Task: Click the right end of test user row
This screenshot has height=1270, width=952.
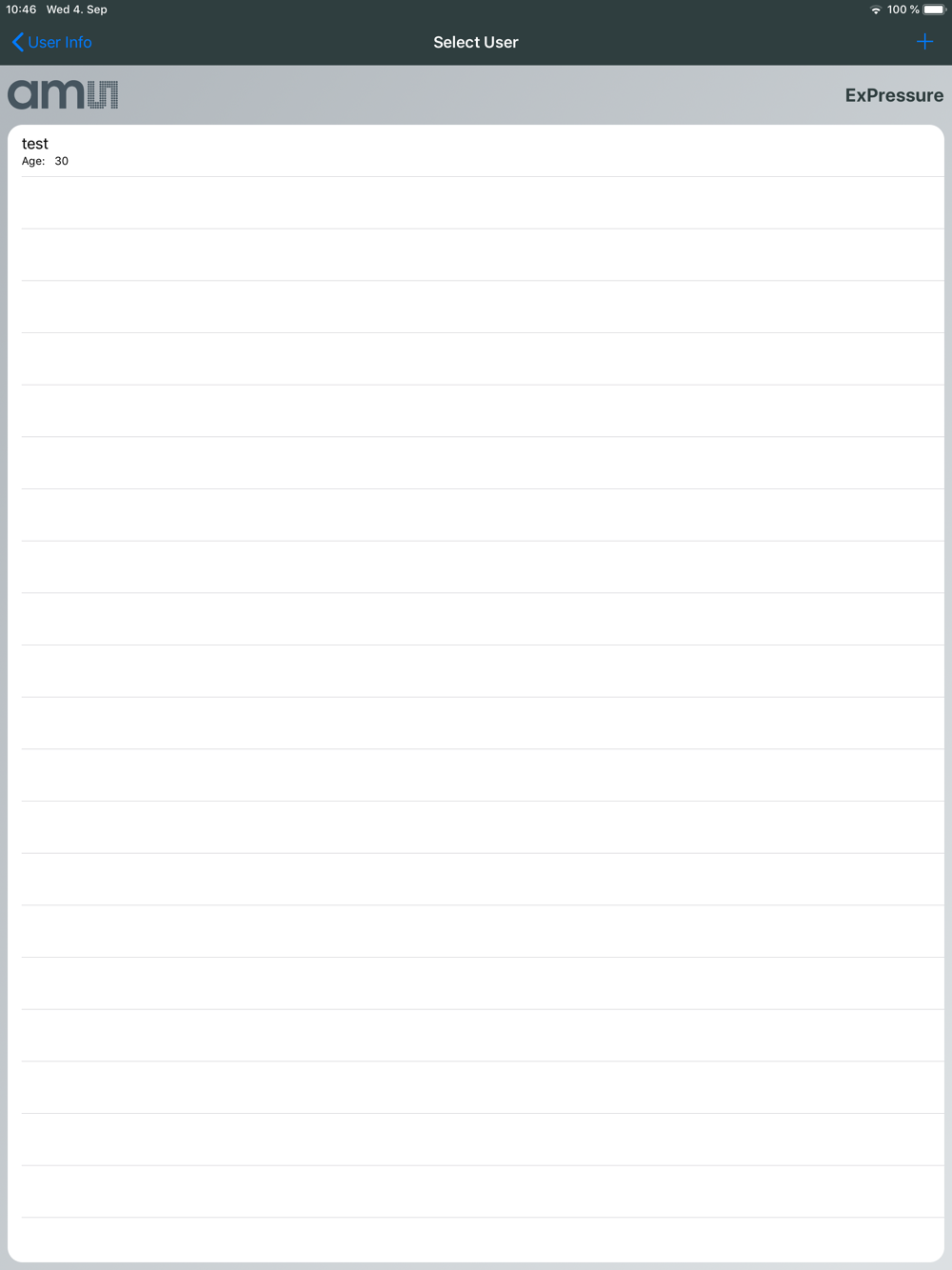Action: click(x=914, y=150)
